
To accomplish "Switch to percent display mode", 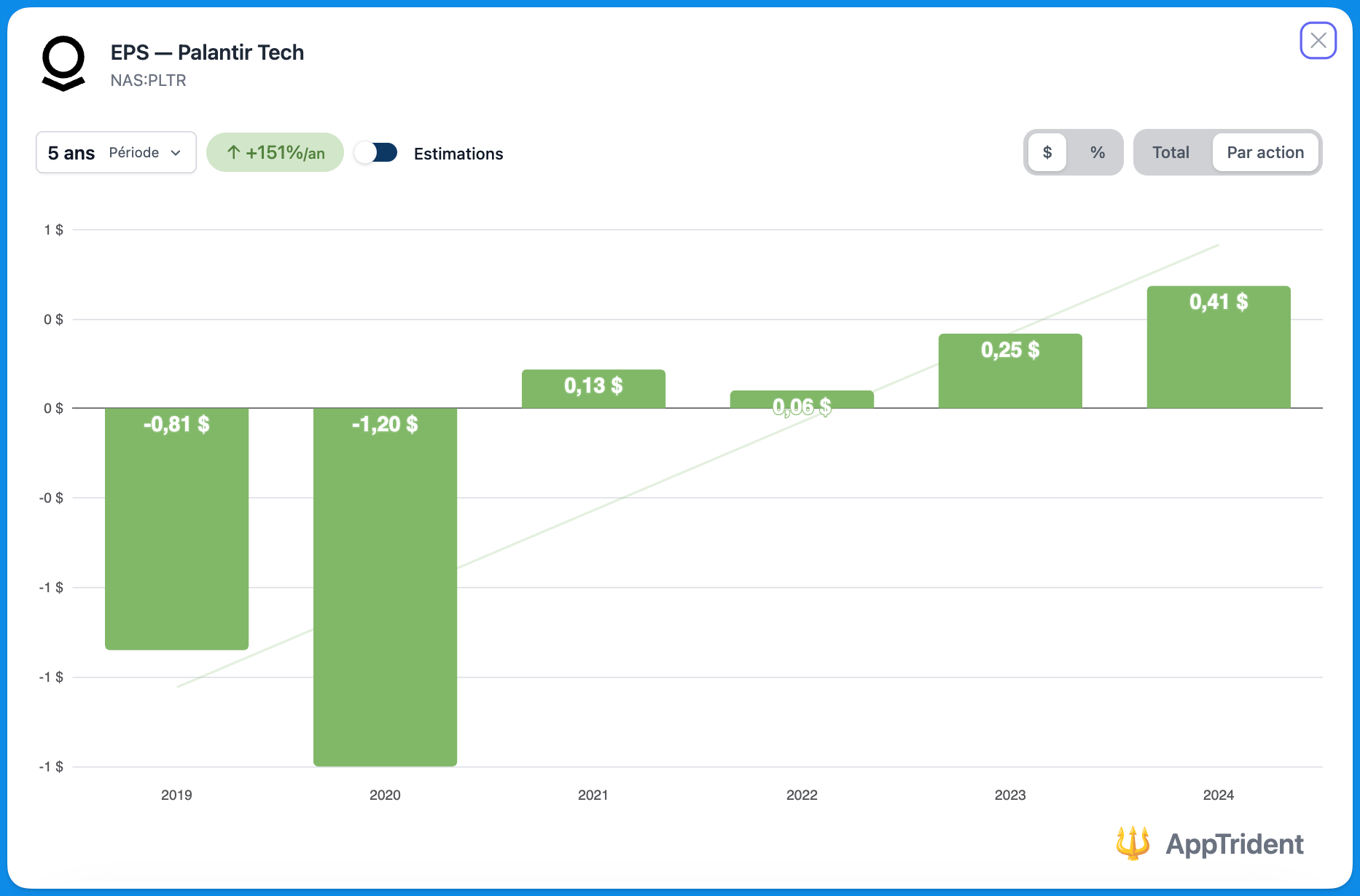I will [x=1097, y=152].
